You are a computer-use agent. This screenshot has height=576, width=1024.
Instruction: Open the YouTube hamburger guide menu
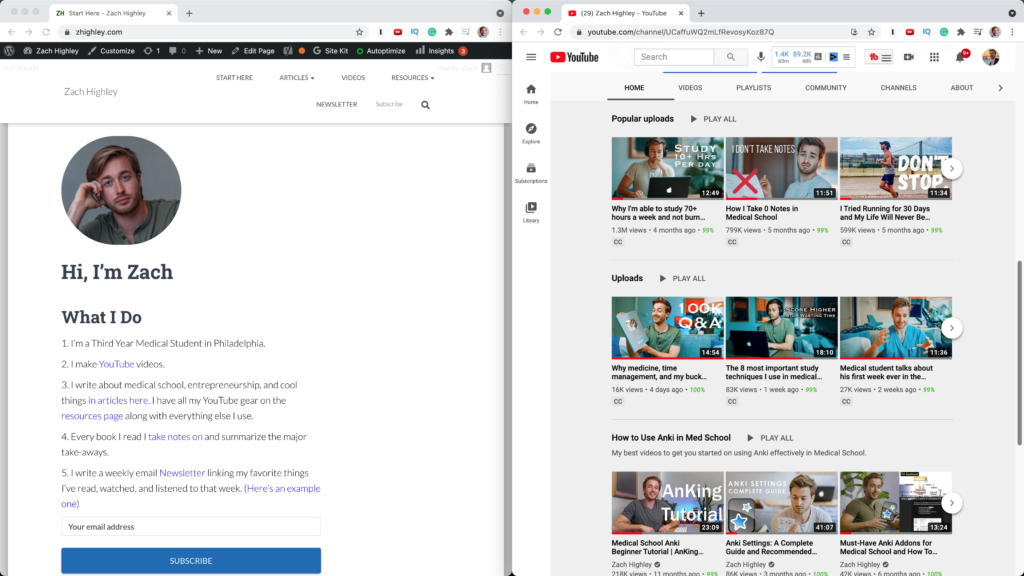coord(531,57)
